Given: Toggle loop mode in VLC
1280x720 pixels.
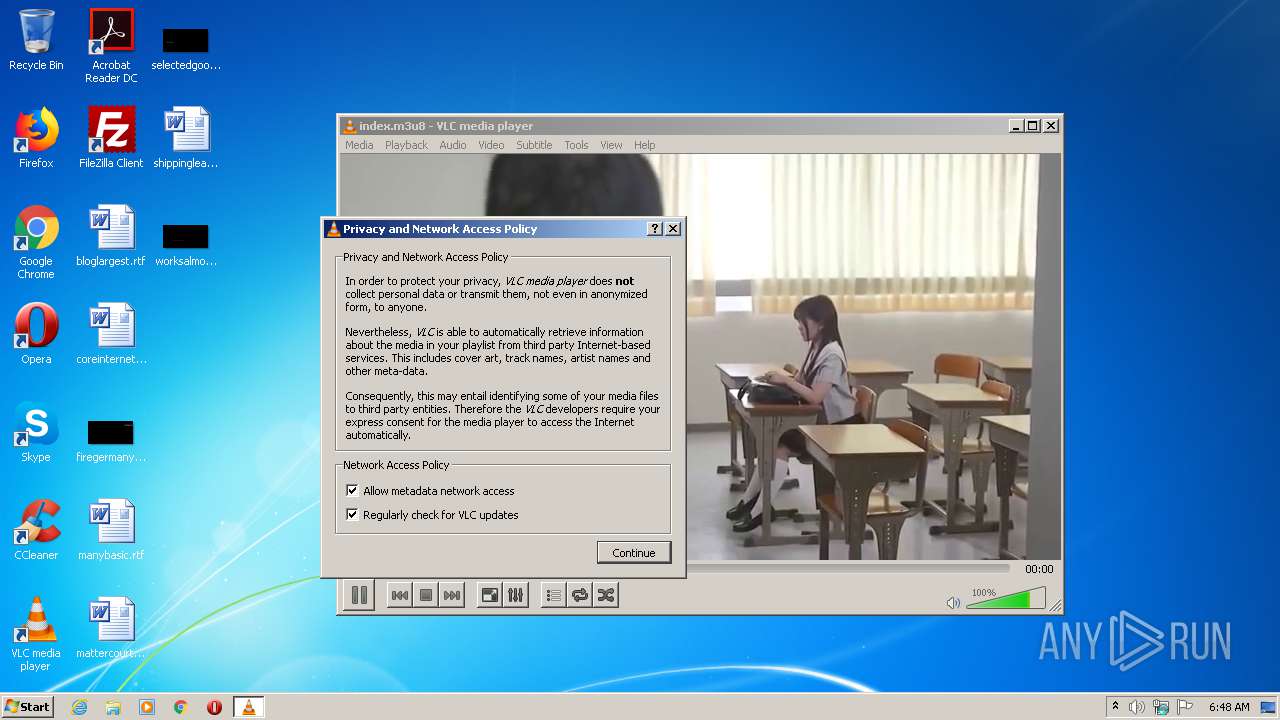Looking at the screenshot, I should [x=580, y=595].
